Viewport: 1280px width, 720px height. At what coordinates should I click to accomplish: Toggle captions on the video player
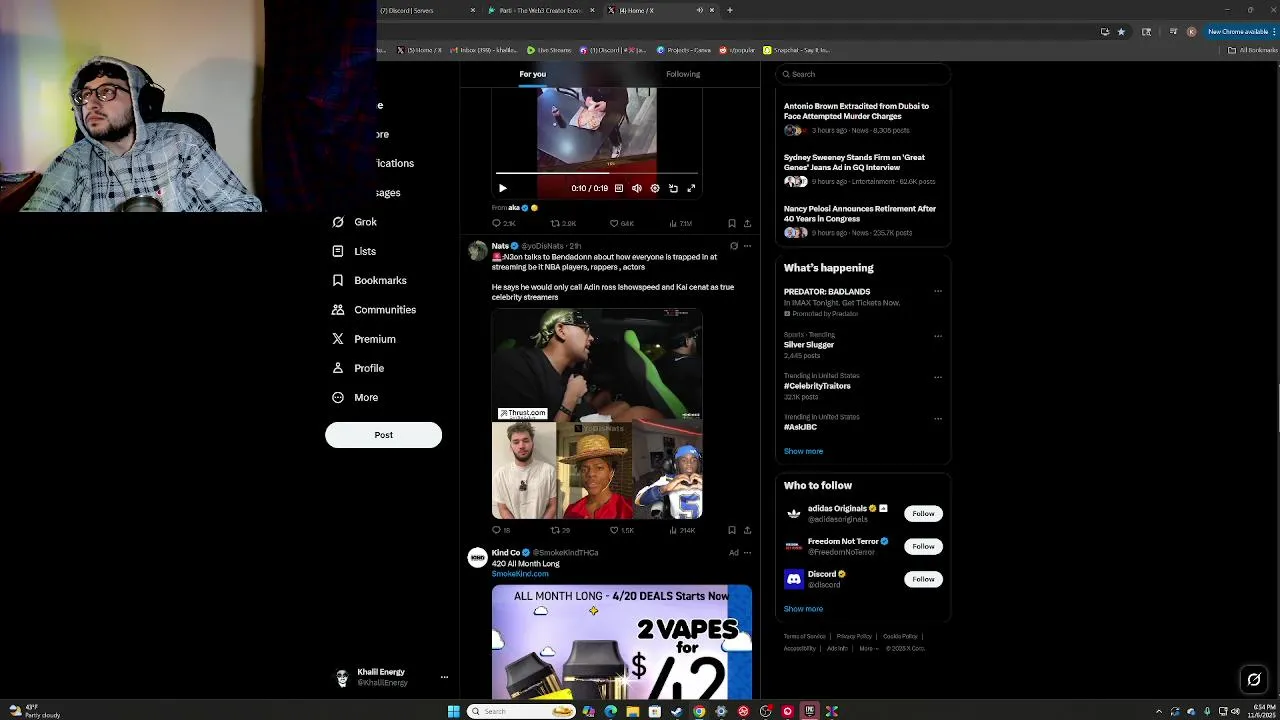click(x=619, y=188)
